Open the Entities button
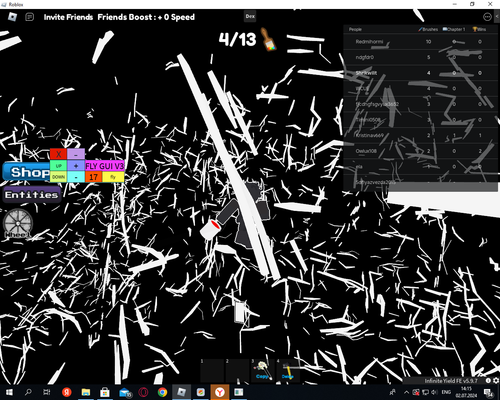Viewport: 500px width, 400px height. 32,195
